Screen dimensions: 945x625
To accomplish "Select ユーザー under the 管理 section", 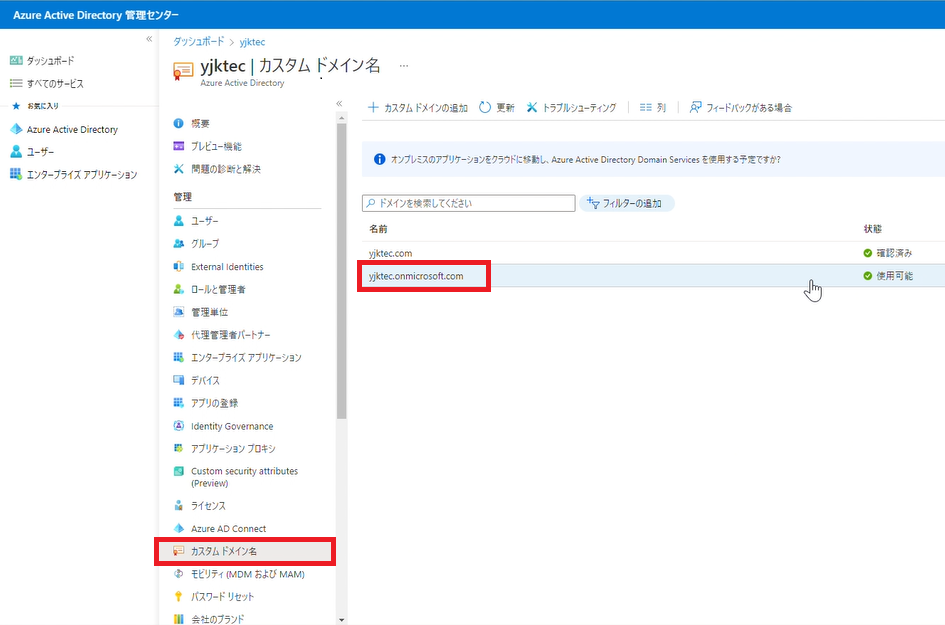I will coord(204,221).
